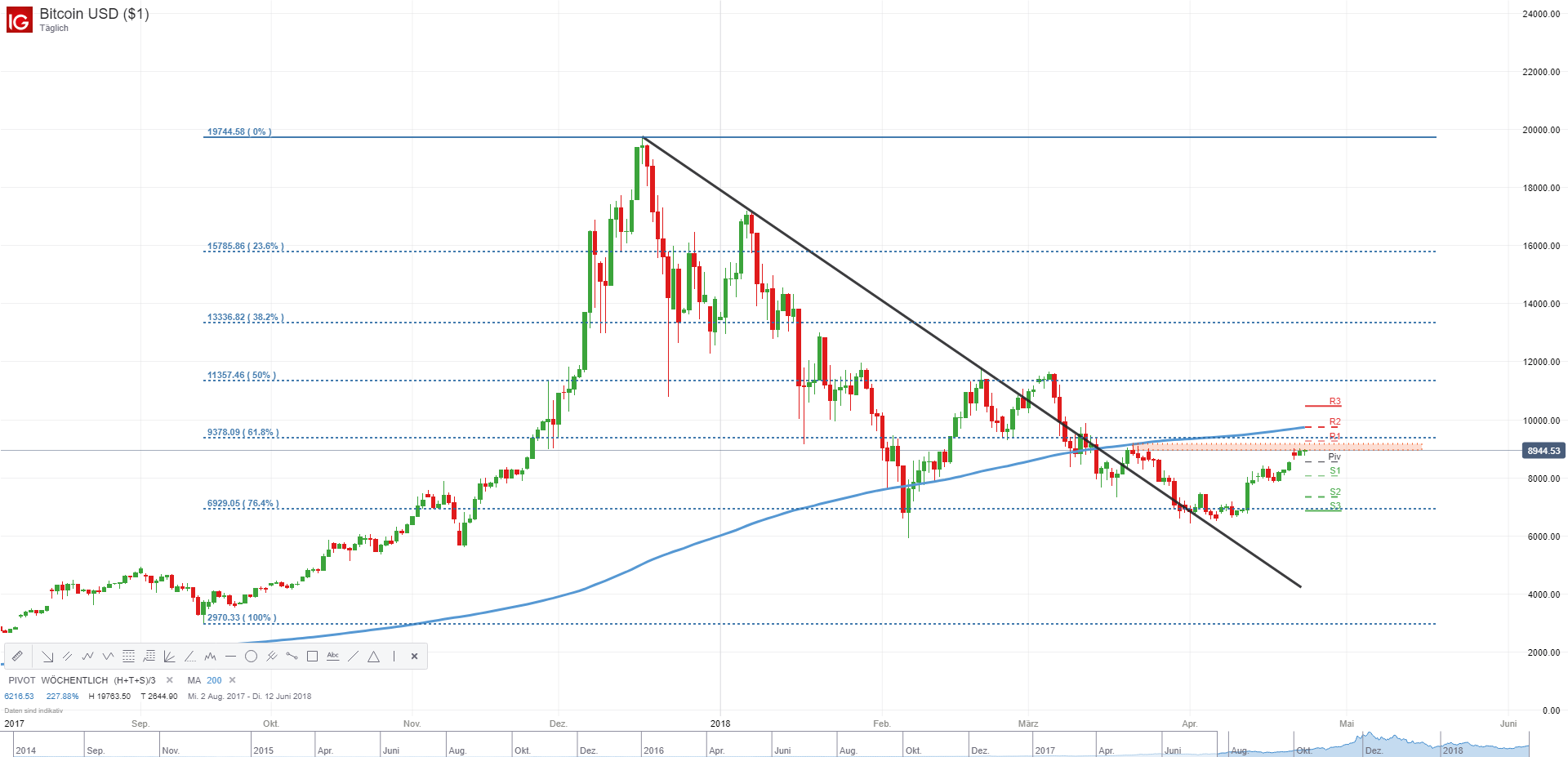This screenshot has height=757, width=1568.
Task: Select the parallel lines drawing tool
Action: pyautogui.click(x=68, y=656)
